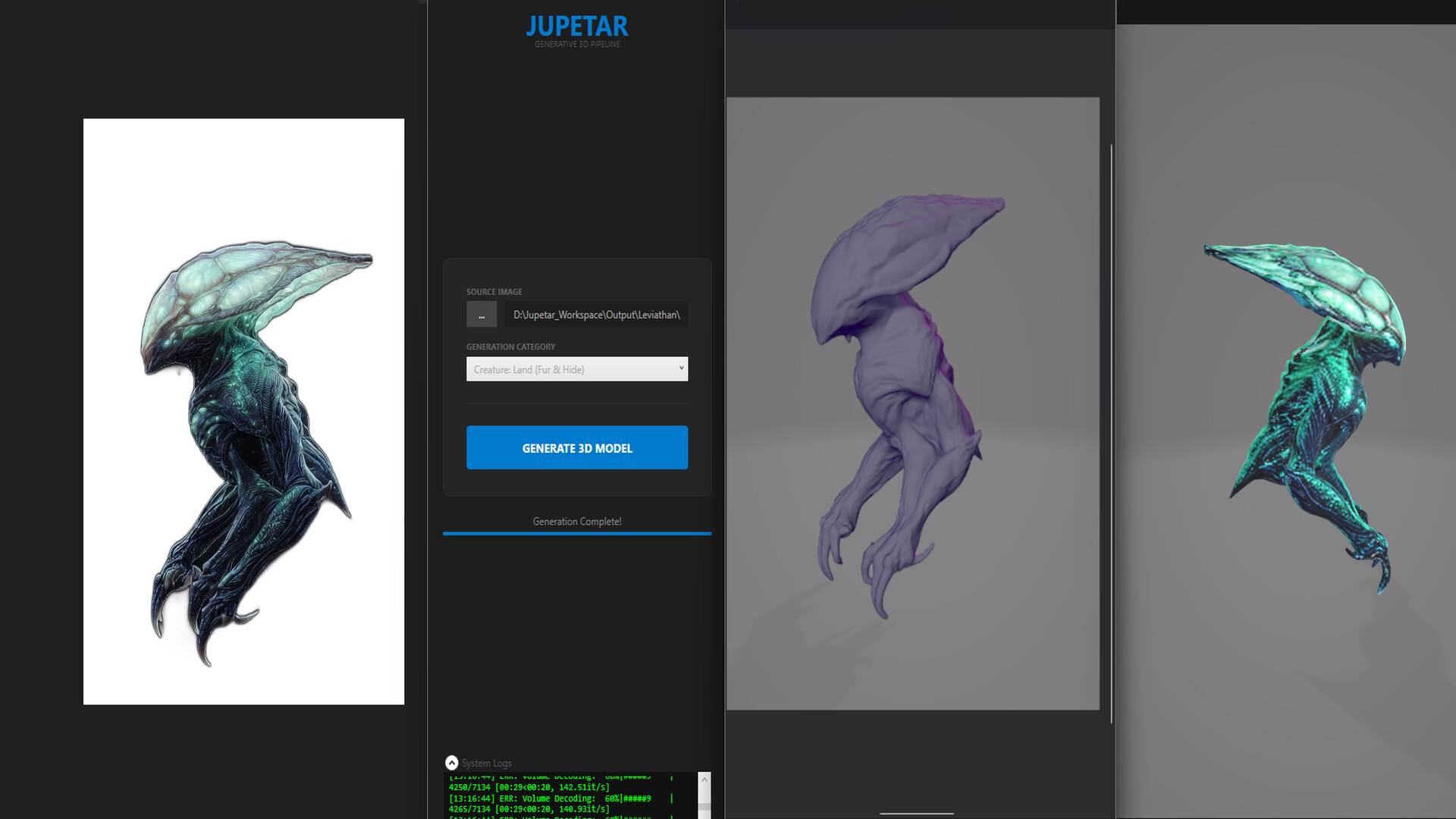The image size is (1456, 819).
Task: Click the Generation Category dropdown arrow
Action: (x=681, y=369)
